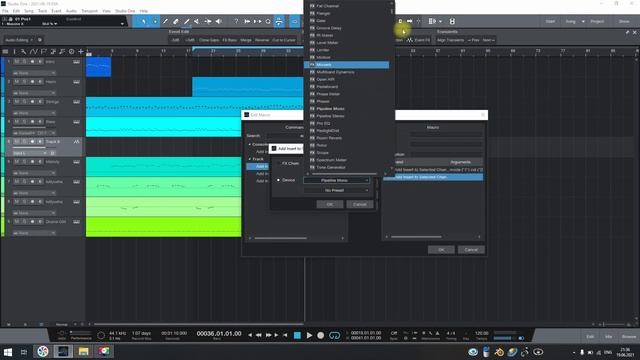Image resolution: width=640 pixels, height=360 pixels.
Task: Open the No Preset dropdown
Action: point(336,190)
